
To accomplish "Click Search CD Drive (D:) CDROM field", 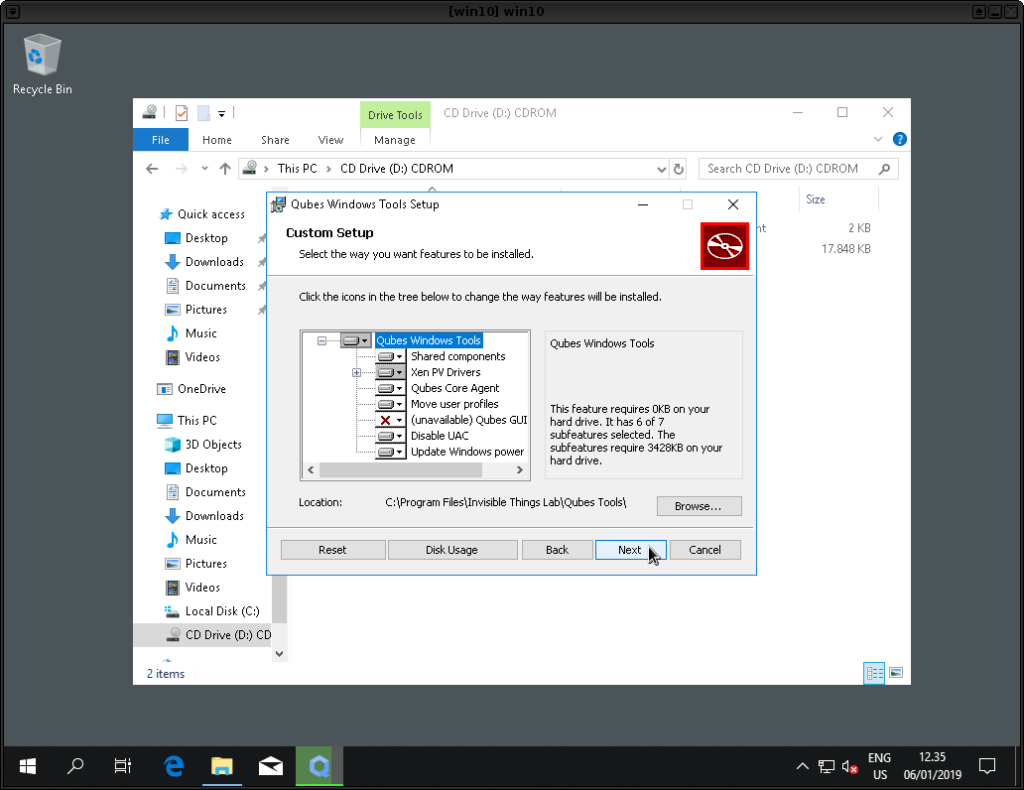I will point(798,169).
